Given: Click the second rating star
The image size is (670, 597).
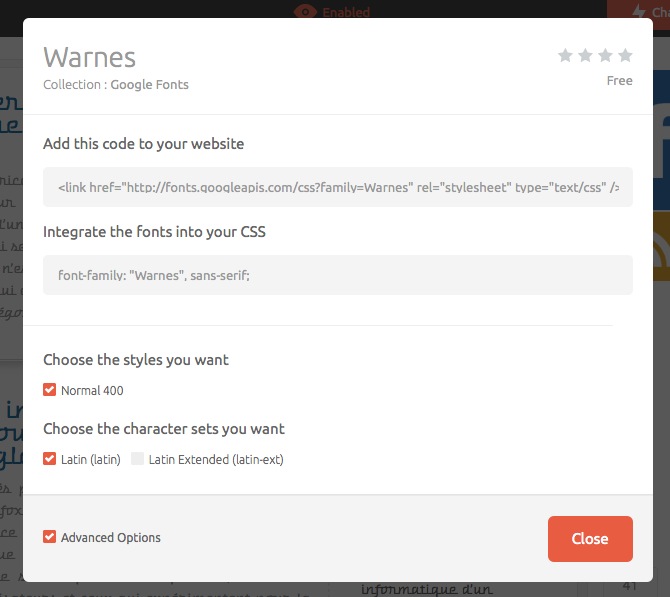Looking at the screenshot, I should pos(585,56).
